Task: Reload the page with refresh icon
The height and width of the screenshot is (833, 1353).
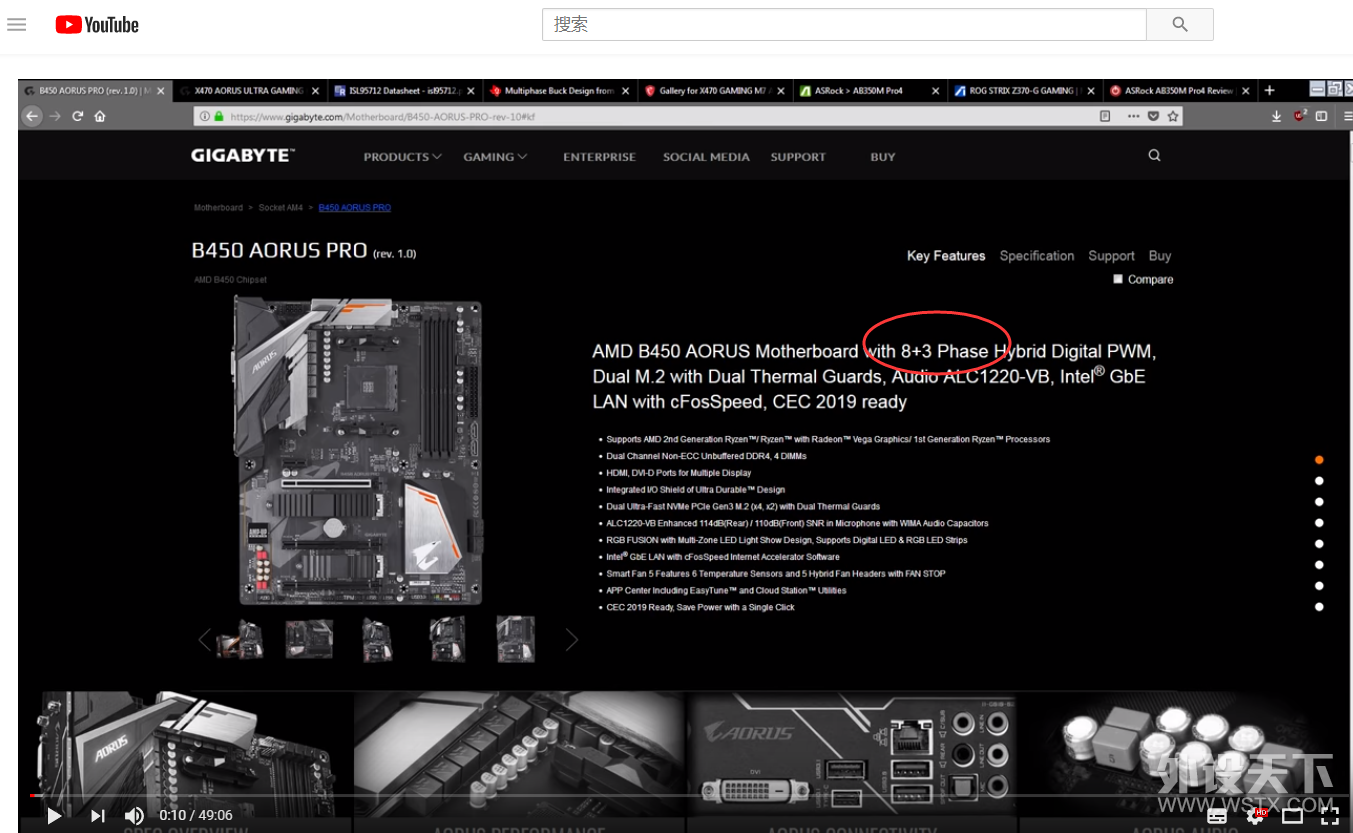Action: pyautogui.click(x=77, y=116)
